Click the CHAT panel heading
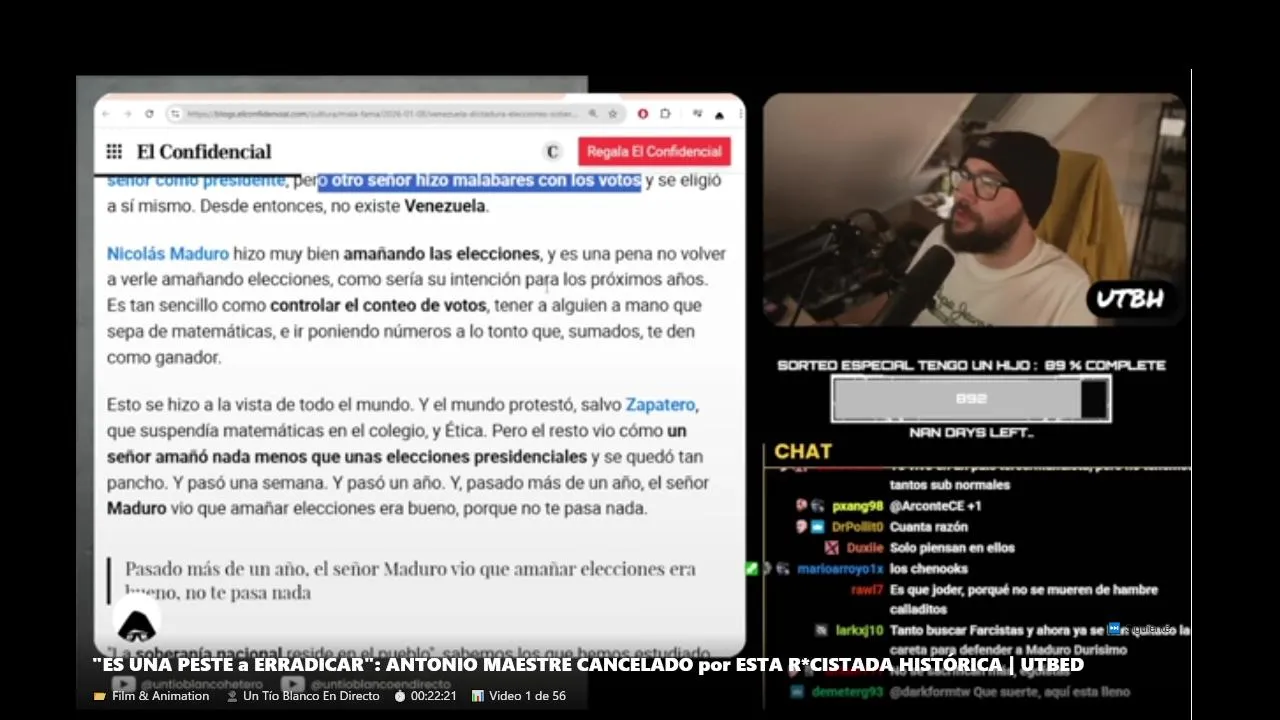The image size is (1280, 720). [x=803, y=451]
